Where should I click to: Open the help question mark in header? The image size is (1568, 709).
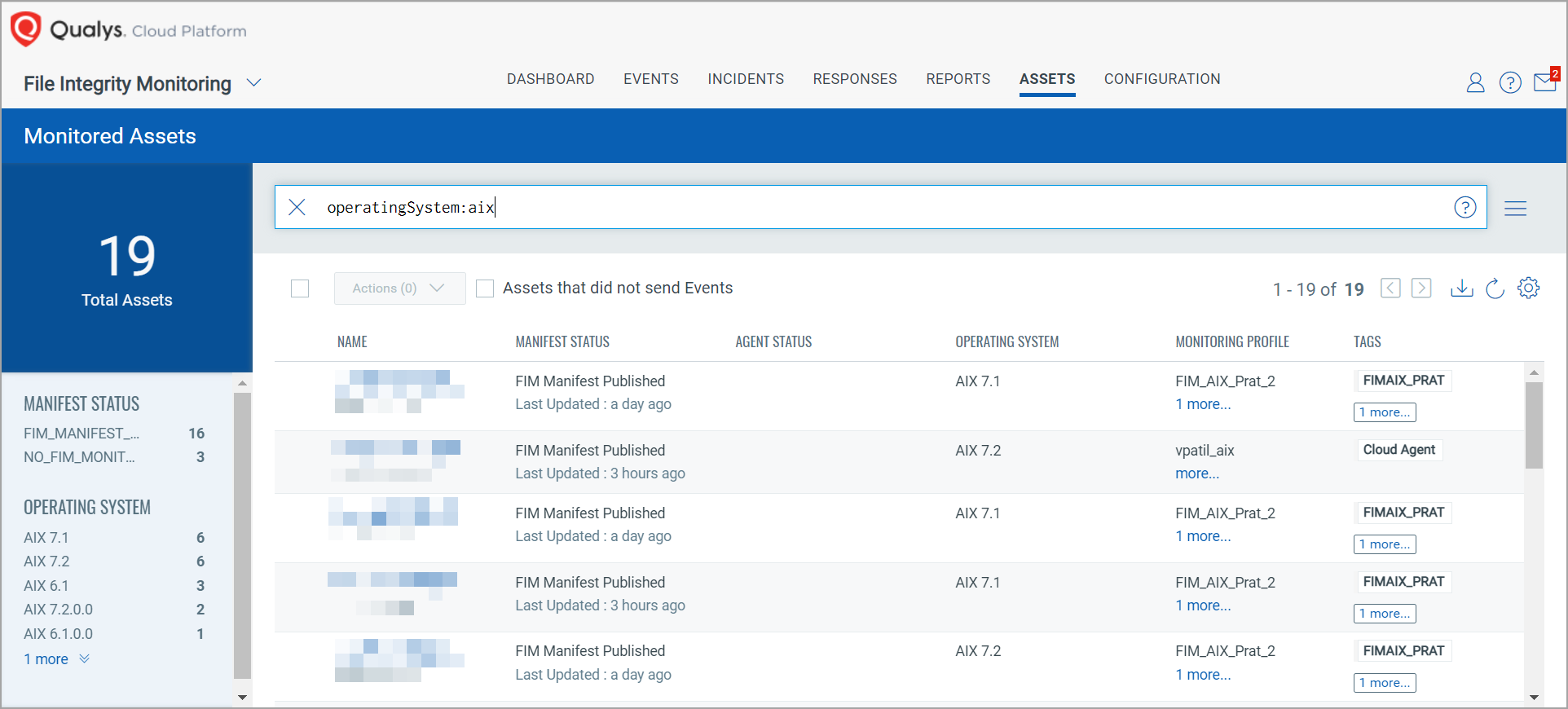pyautogui.click(x=1510, y=82)
